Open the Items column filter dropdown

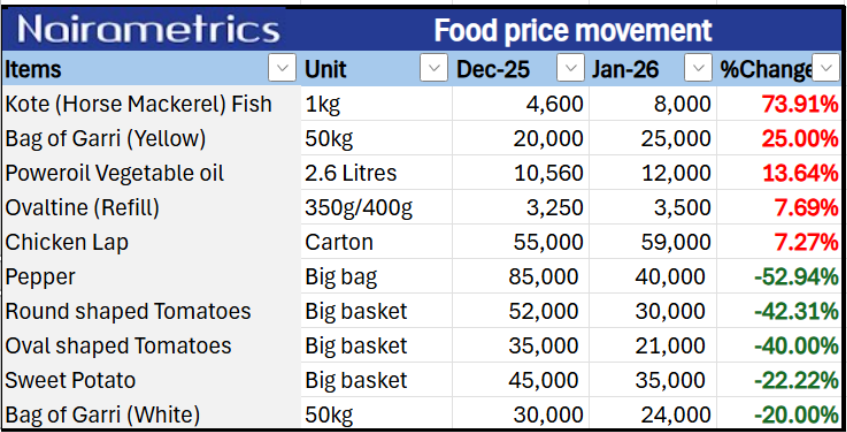click(x=283, y=69)
